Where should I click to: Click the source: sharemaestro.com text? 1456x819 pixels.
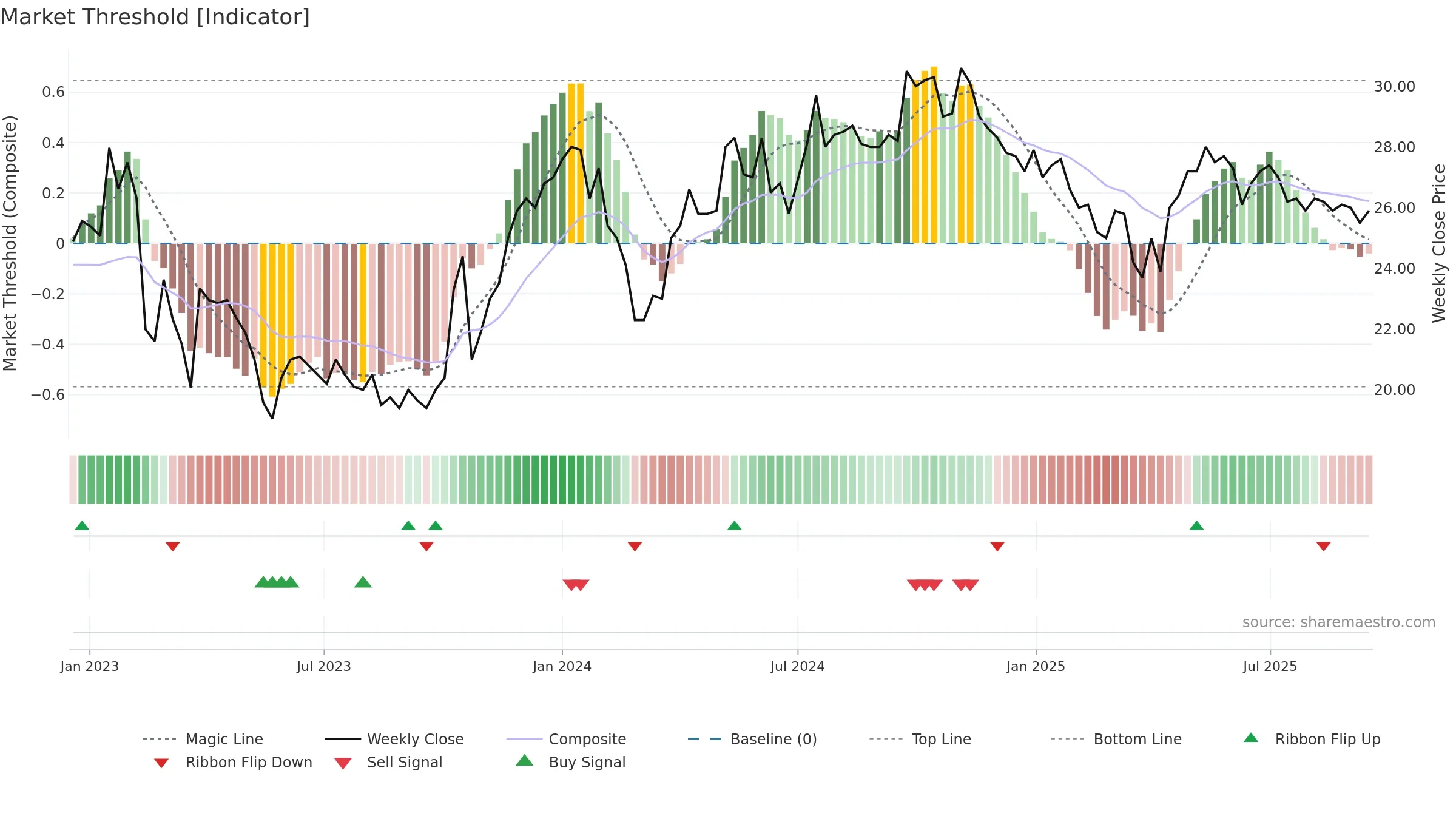[x=1339, y=622]
